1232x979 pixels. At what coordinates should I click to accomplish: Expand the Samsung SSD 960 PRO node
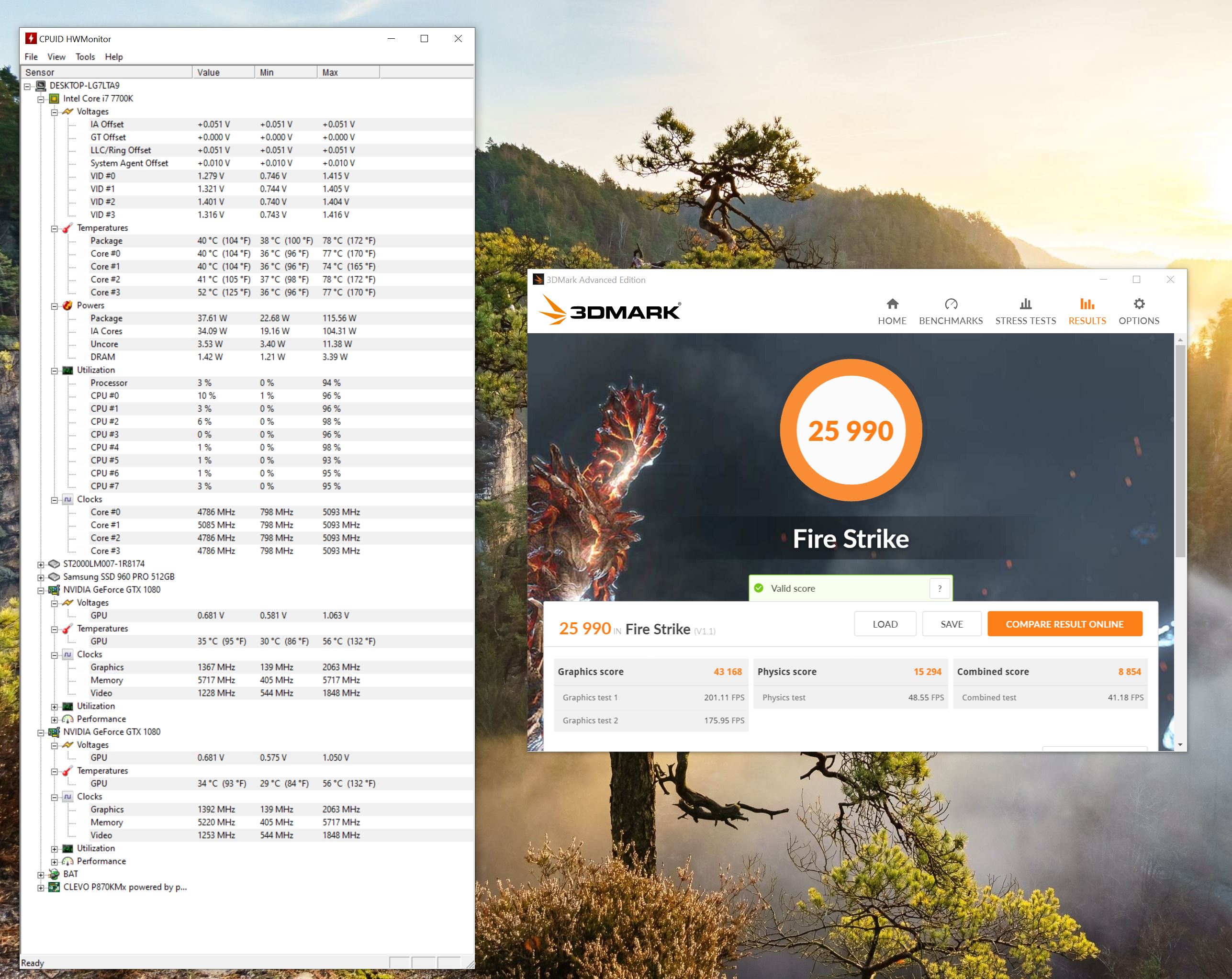(41, 578)
